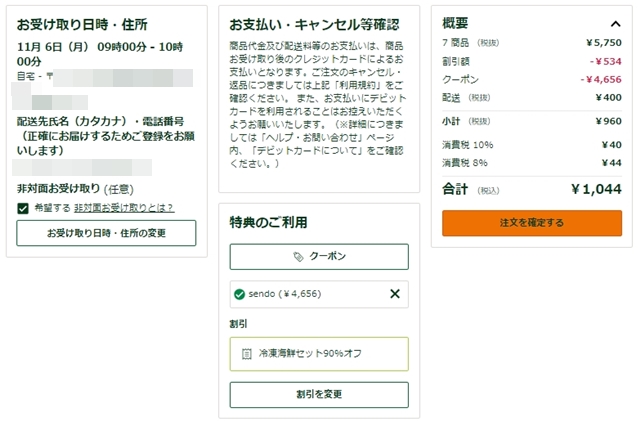The image size is (640, 421).
Task: Click the 概要 heading
Action: coord(455,23)
